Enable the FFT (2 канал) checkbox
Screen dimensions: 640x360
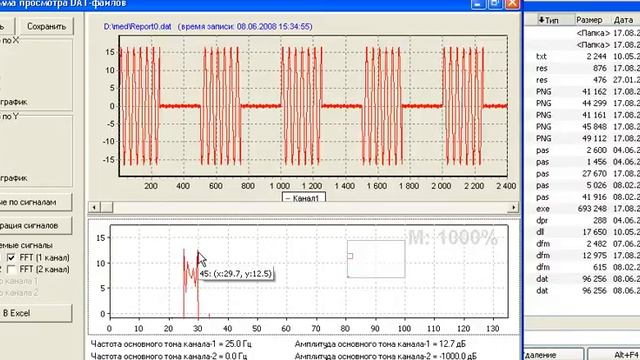click(11, 269)
